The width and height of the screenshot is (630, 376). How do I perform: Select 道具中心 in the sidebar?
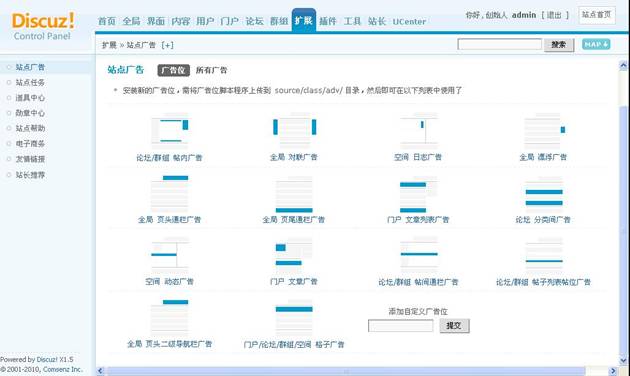pos(30,98)
